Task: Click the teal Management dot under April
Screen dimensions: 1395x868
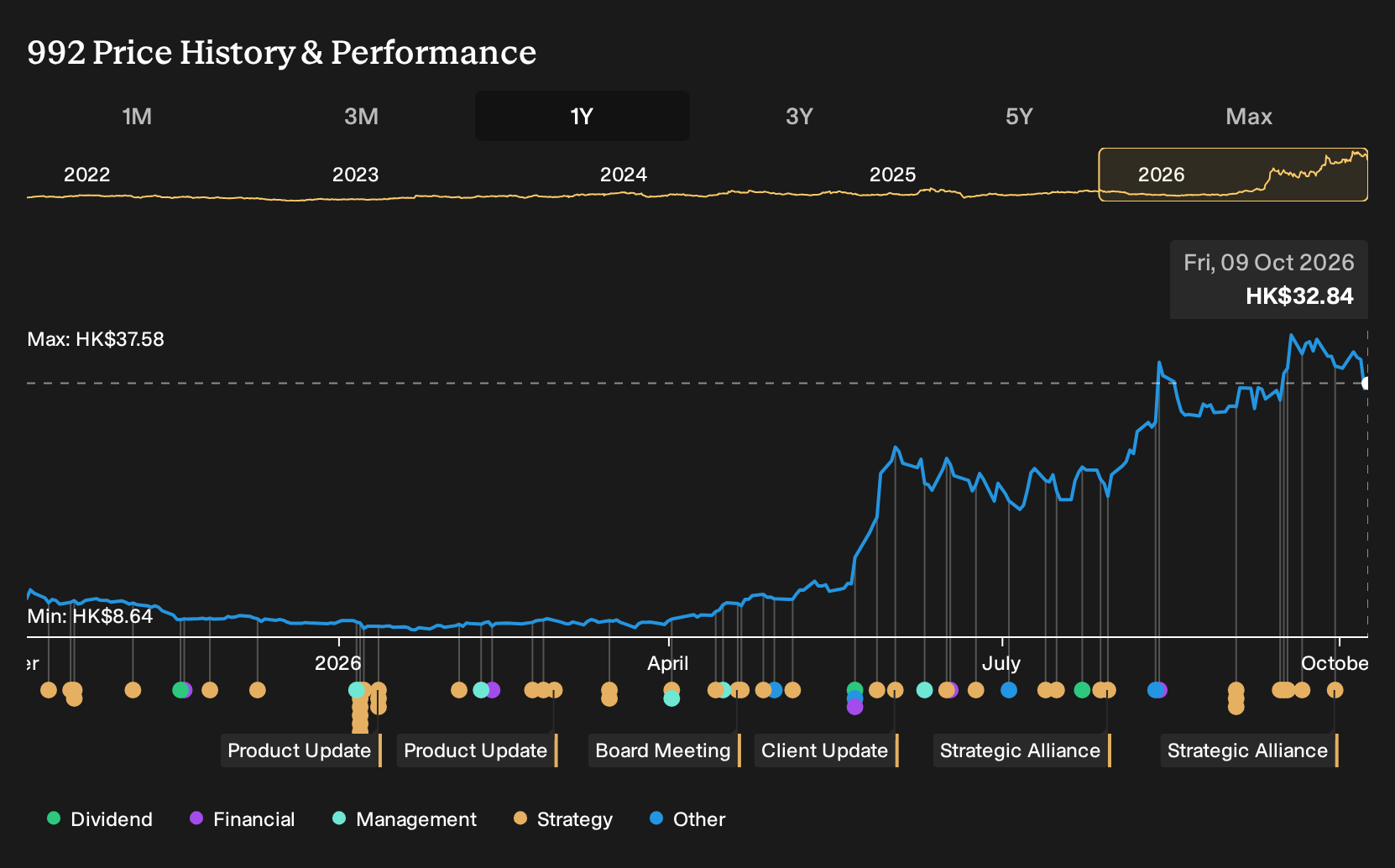Action: pyautogui.click(x=671, y=698)
